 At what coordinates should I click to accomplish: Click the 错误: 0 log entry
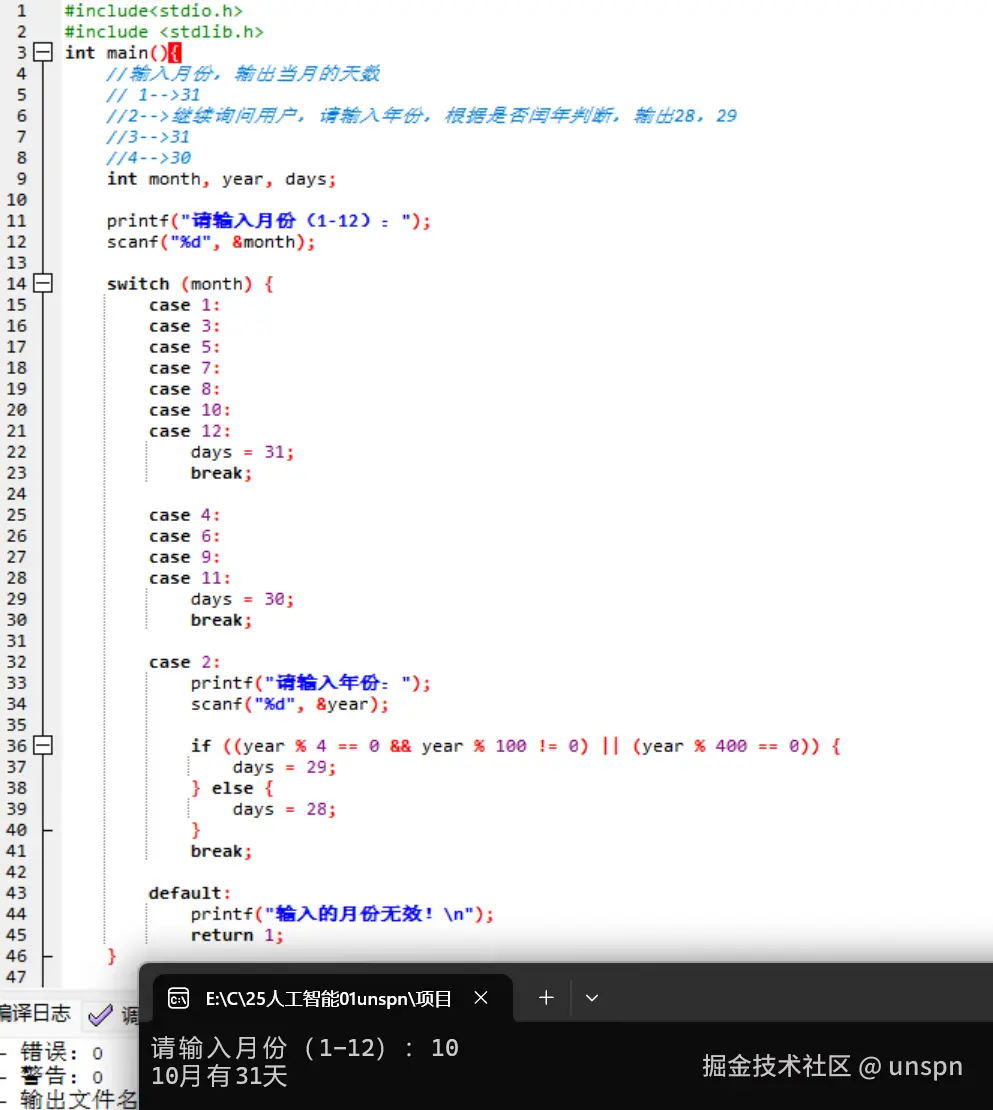click(62, 1053)
